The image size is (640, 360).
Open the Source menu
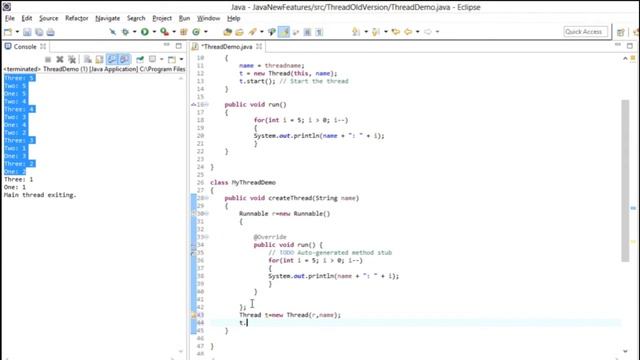point(49,18)
